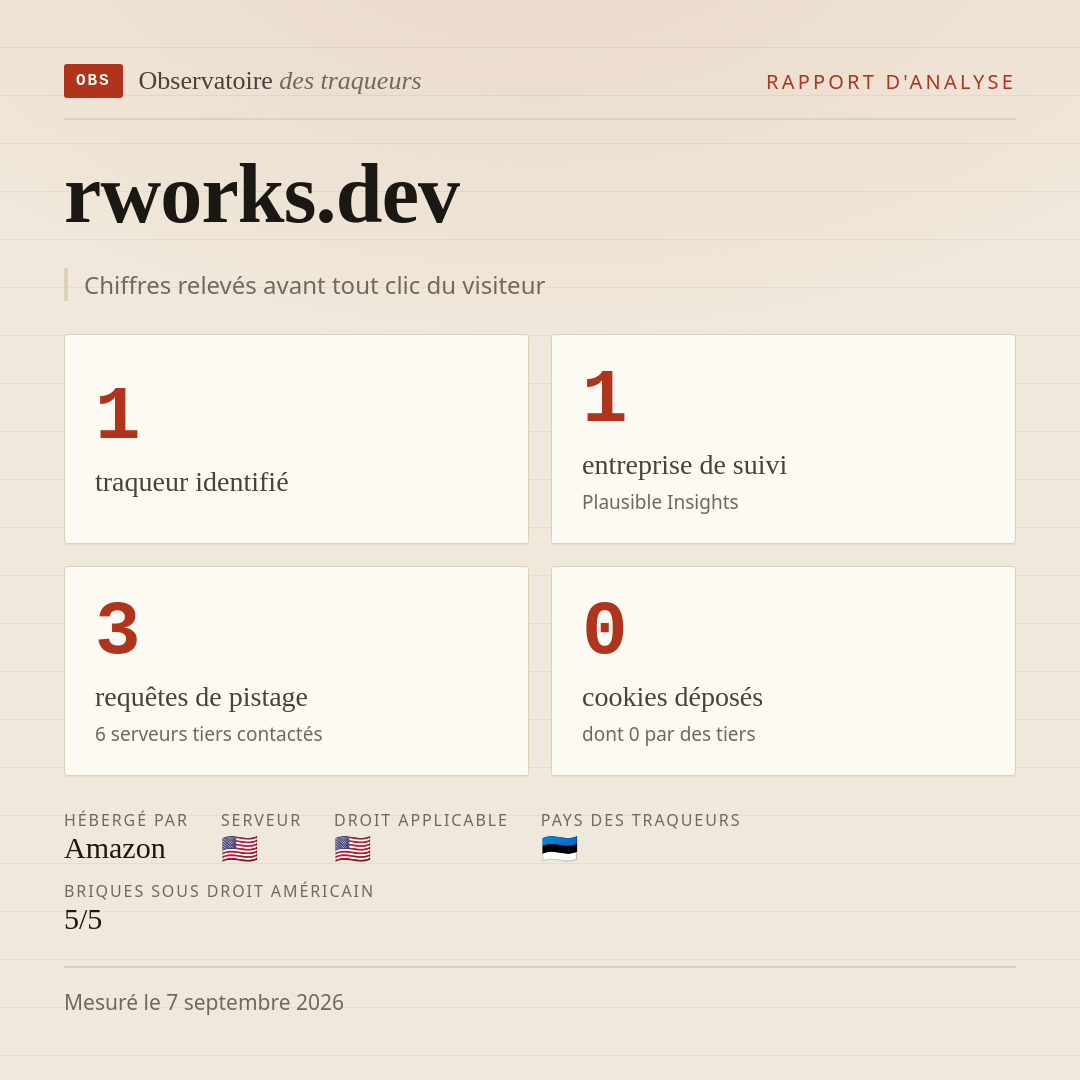This screenshot has height=1080, width=1080.
Task: Select the rworks.dev domain heading
Action: [262, 194]
